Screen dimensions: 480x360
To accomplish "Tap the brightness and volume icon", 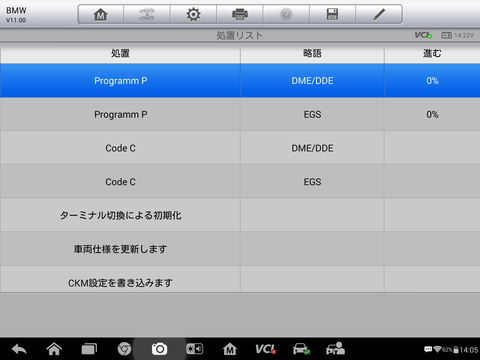I will [x=195, y=349].
